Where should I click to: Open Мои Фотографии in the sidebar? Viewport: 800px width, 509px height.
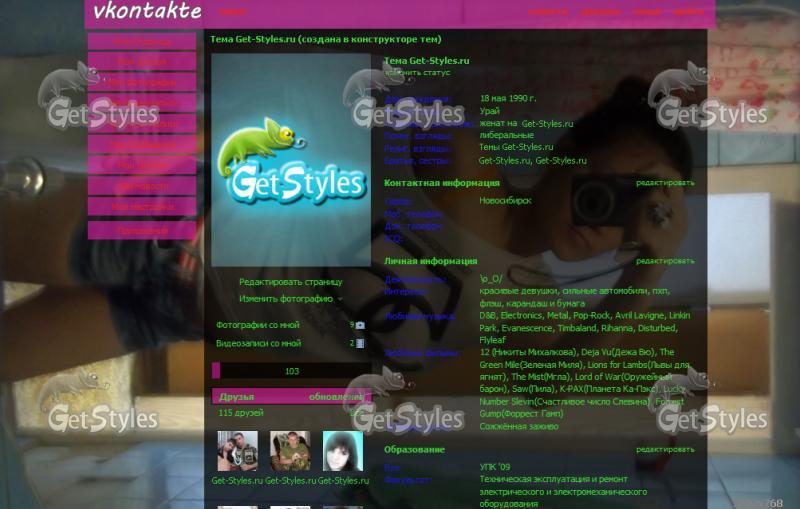(x=142, y=82)
